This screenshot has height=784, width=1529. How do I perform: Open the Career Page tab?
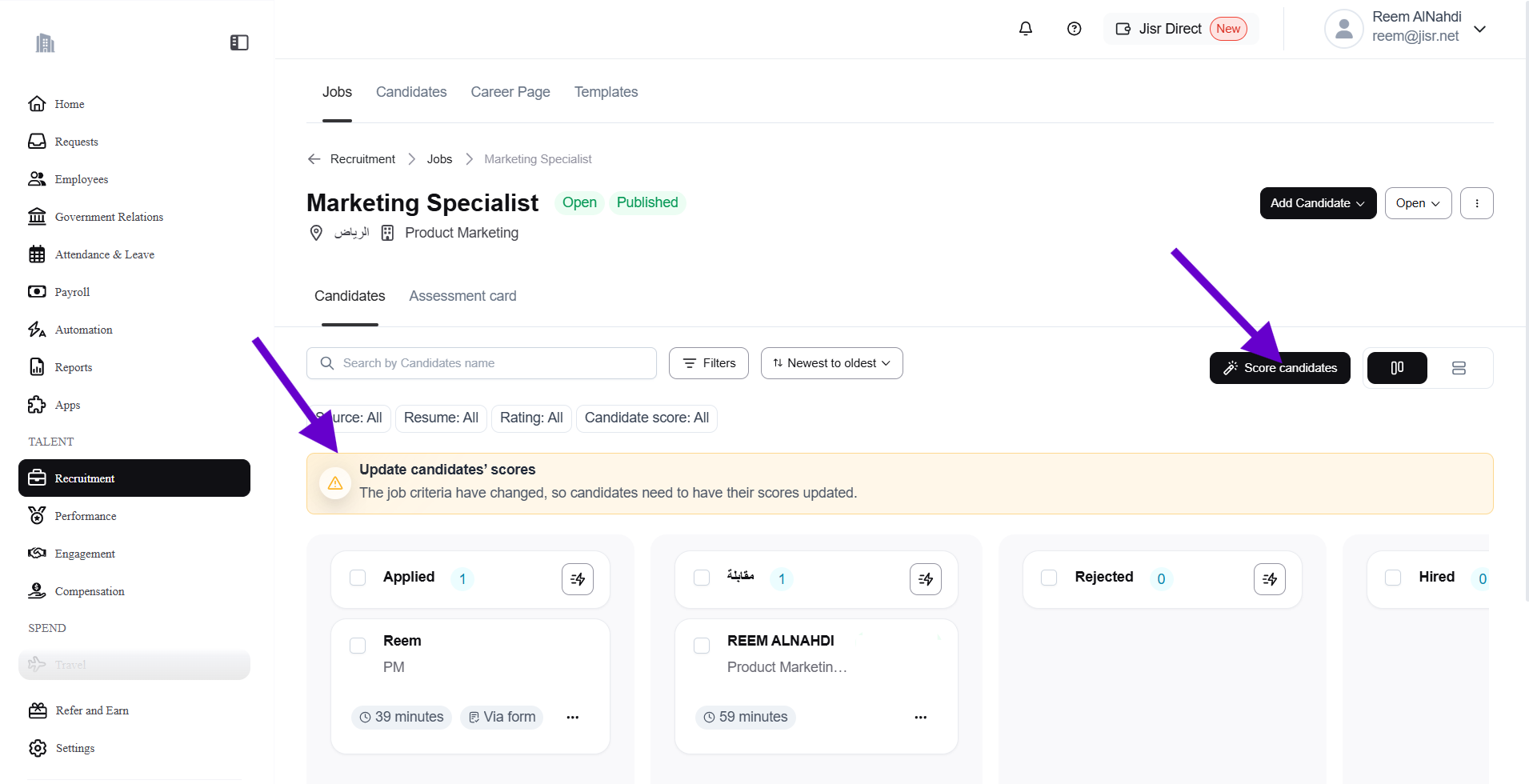click(510, 92)
